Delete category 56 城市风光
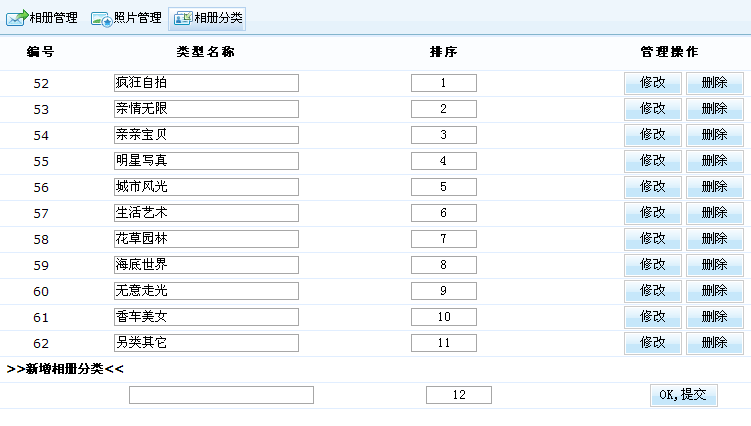Image resolution: width=751 pixels, height=426 pixels. pyautogui.click(x=715, y=187)
